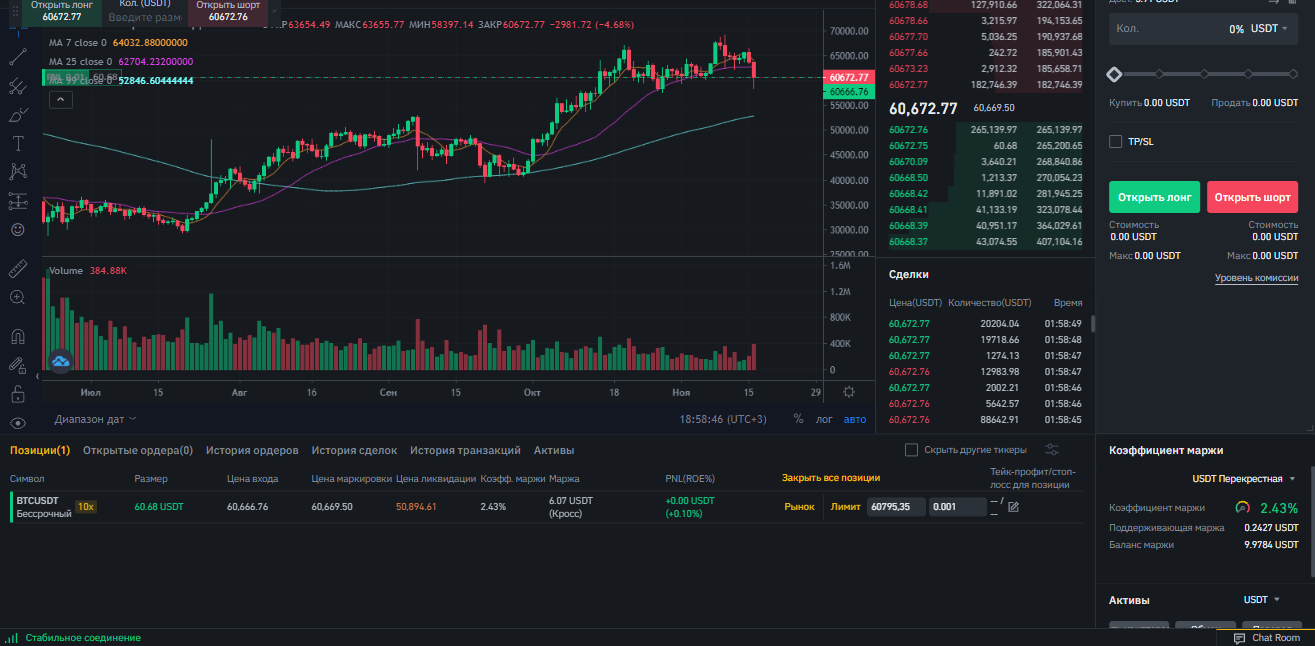
Task: Click floating 'Открыть лонг' quick button
Action: click(61, 11)
